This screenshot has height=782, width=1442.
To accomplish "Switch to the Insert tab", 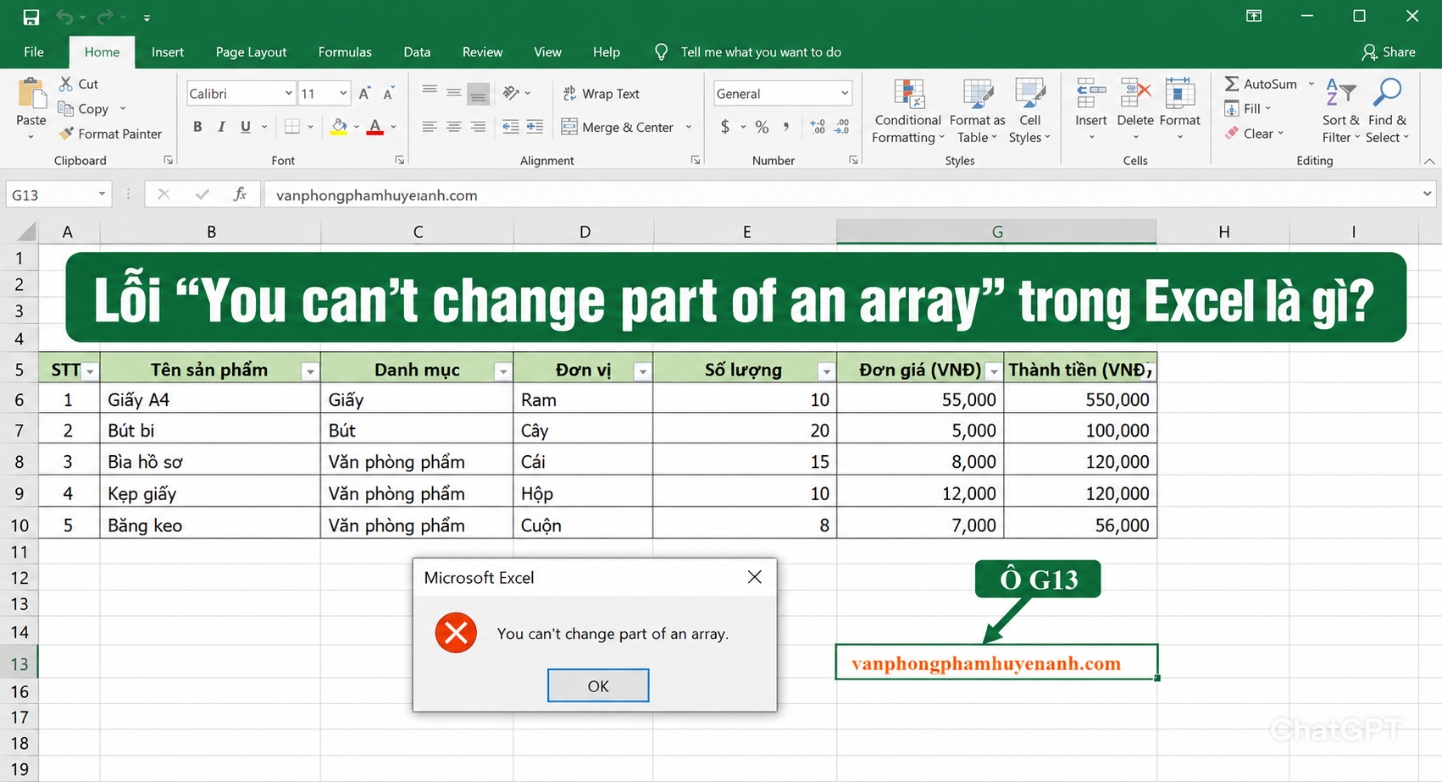I will coord(167,52).
